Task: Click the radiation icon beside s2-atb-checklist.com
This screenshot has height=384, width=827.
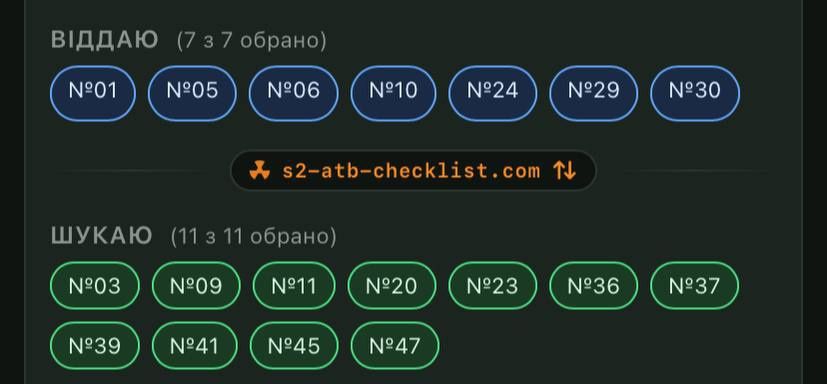Action: pyautogui.click(x=259, y=171)
